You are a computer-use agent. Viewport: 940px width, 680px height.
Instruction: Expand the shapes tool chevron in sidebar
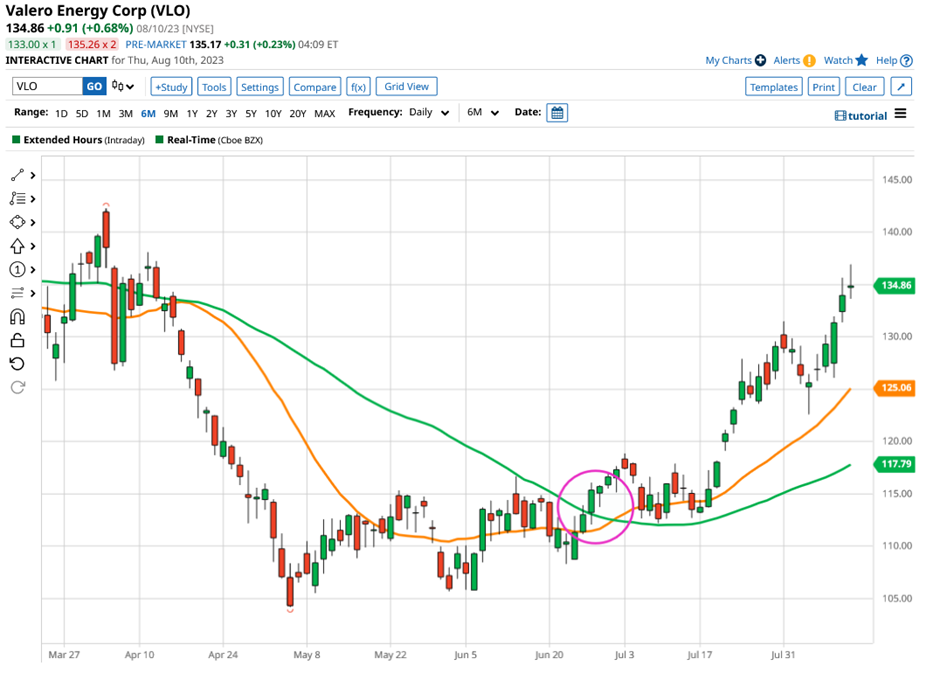31,222
